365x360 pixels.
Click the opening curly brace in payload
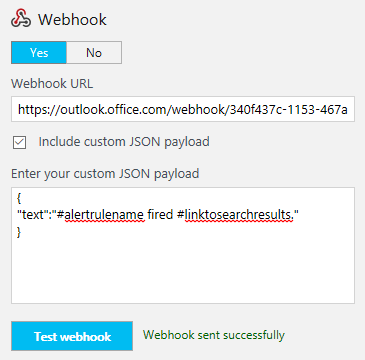(x=19, y=199)
